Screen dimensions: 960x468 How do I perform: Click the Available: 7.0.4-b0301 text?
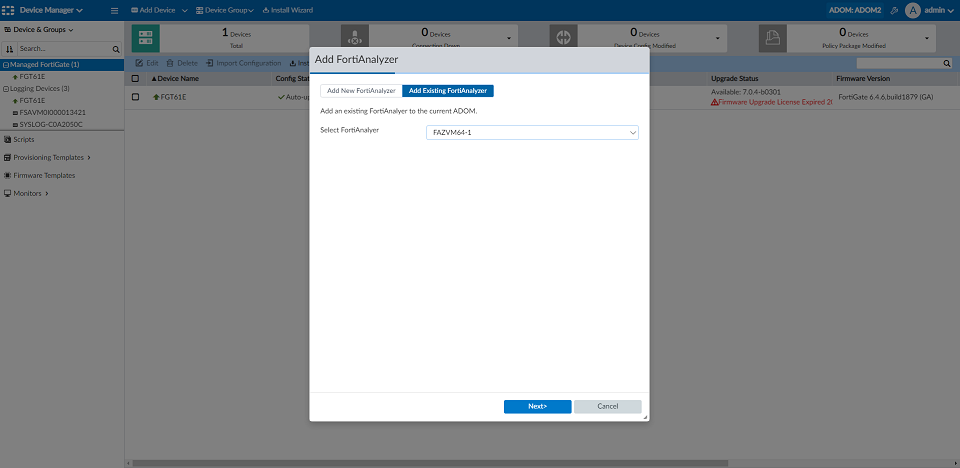[x=746, y=92]
